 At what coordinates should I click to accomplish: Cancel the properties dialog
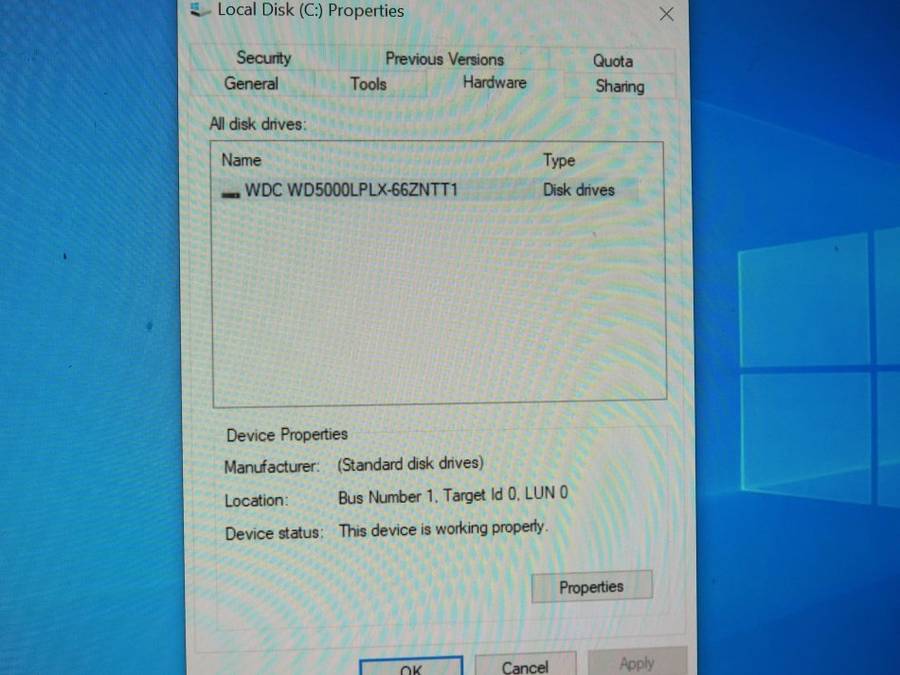click(x=525, y=666)
